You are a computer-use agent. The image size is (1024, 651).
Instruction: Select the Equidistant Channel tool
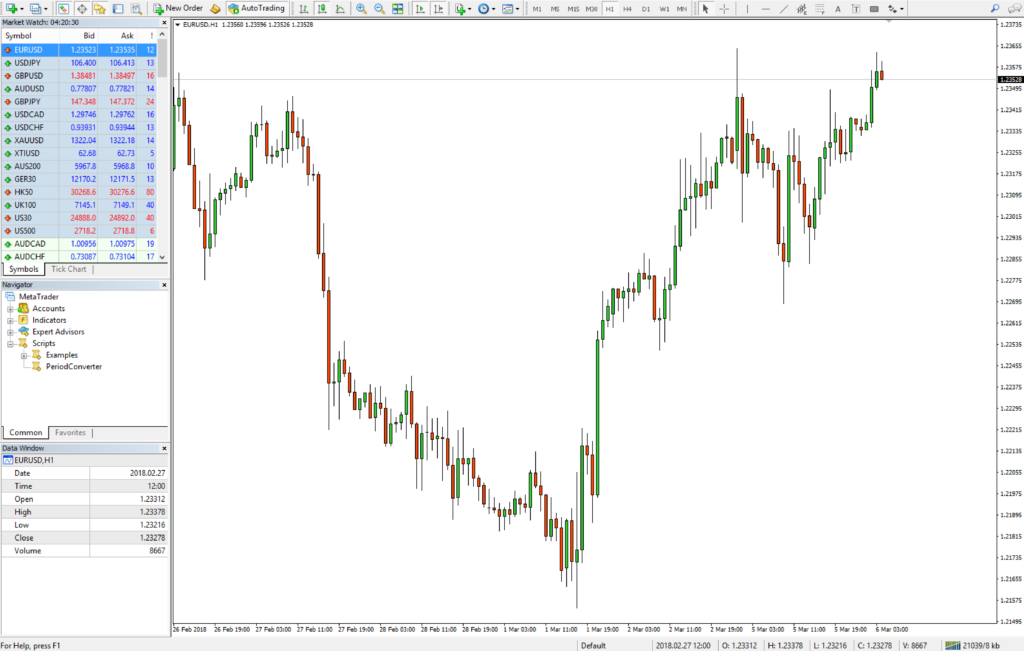coord(802,8)
